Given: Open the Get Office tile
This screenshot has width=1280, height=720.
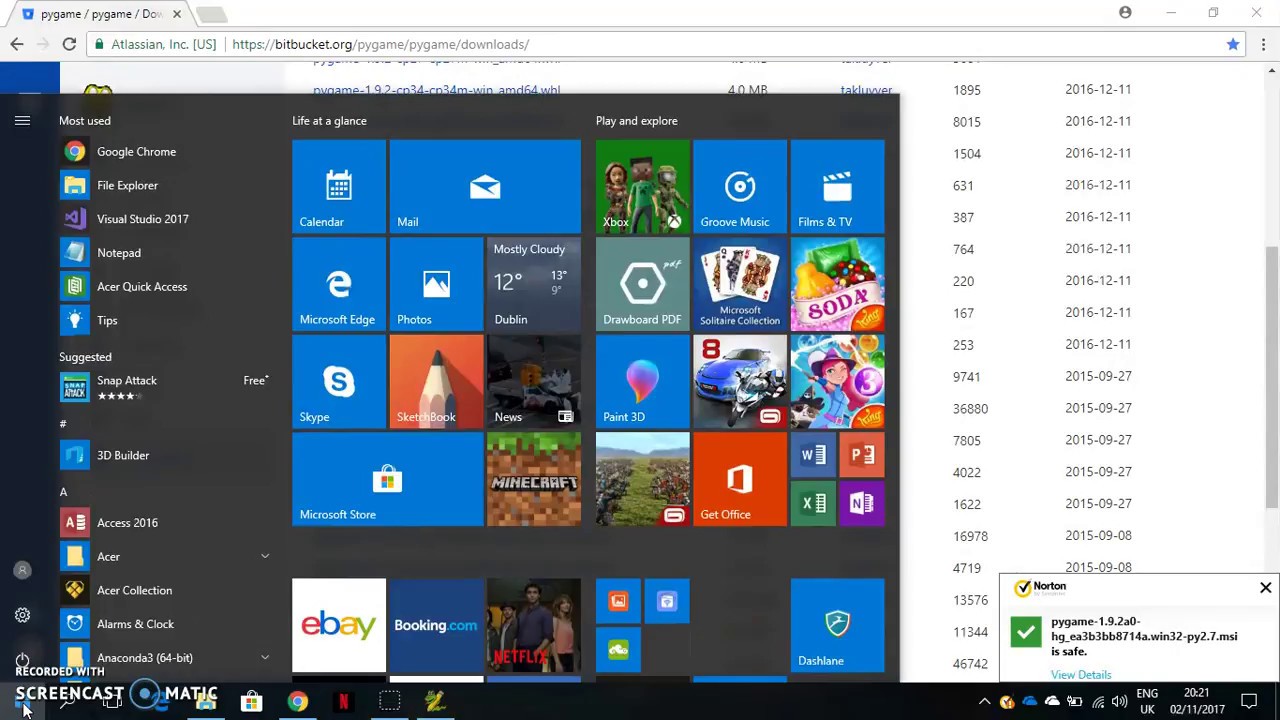Looking at the screenshot, I should [740, 479].
